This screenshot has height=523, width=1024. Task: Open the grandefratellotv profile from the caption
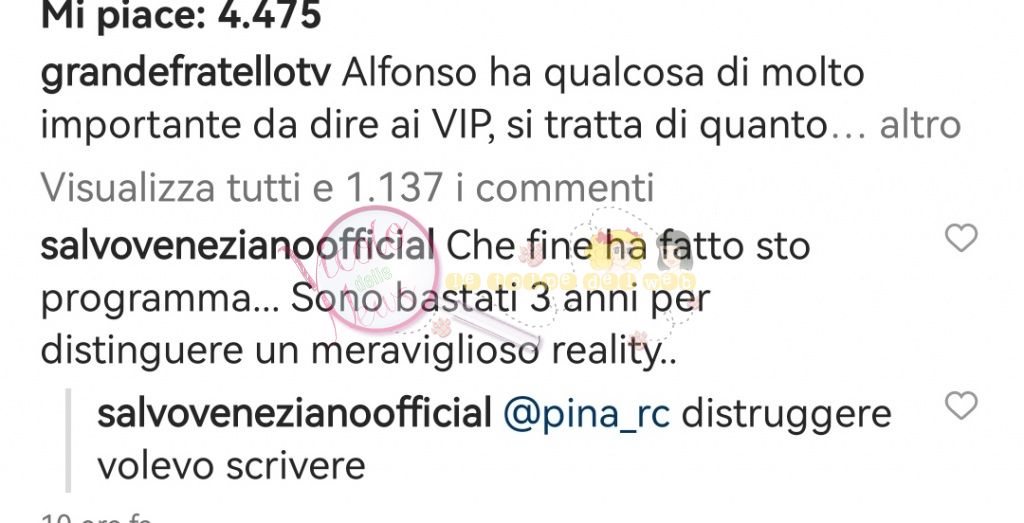185,73
